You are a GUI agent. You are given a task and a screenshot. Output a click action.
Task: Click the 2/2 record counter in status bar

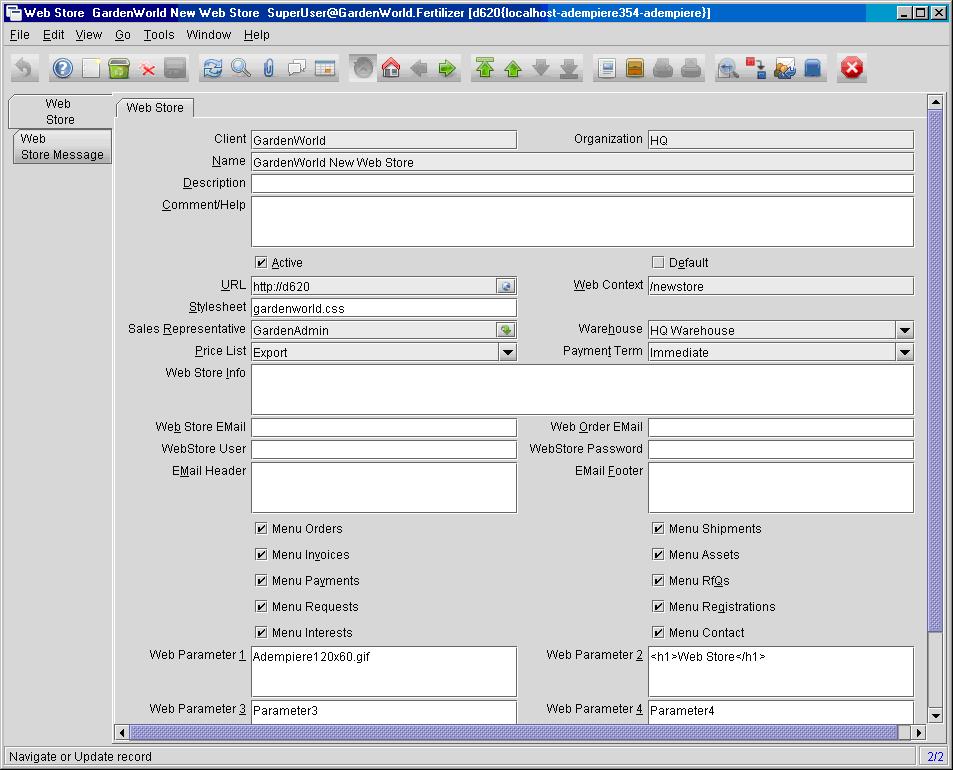click(x=935, y=757)
